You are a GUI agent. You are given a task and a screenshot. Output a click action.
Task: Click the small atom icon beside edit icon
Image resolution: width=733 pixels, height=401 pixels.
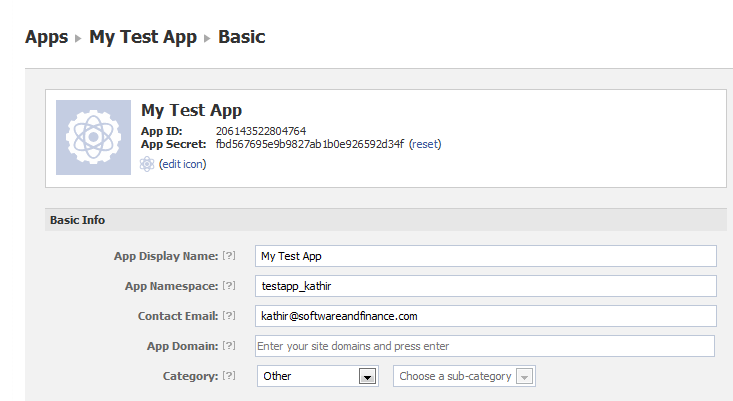click(x=147, y=164)
